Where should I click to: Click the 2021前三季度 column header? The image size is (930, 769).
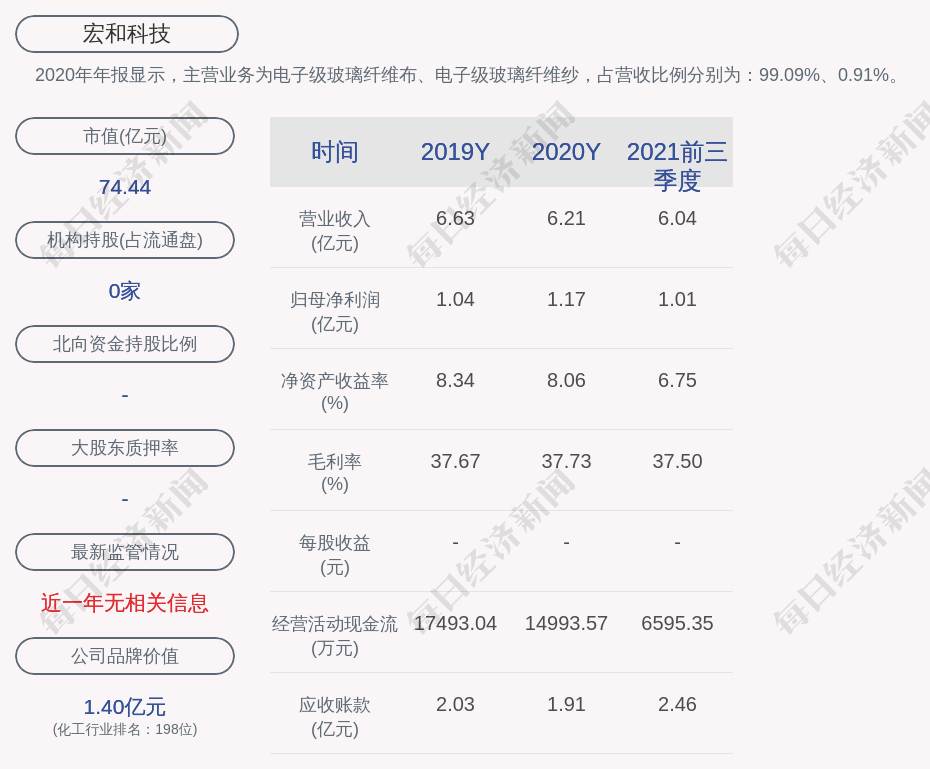[677, 165]
